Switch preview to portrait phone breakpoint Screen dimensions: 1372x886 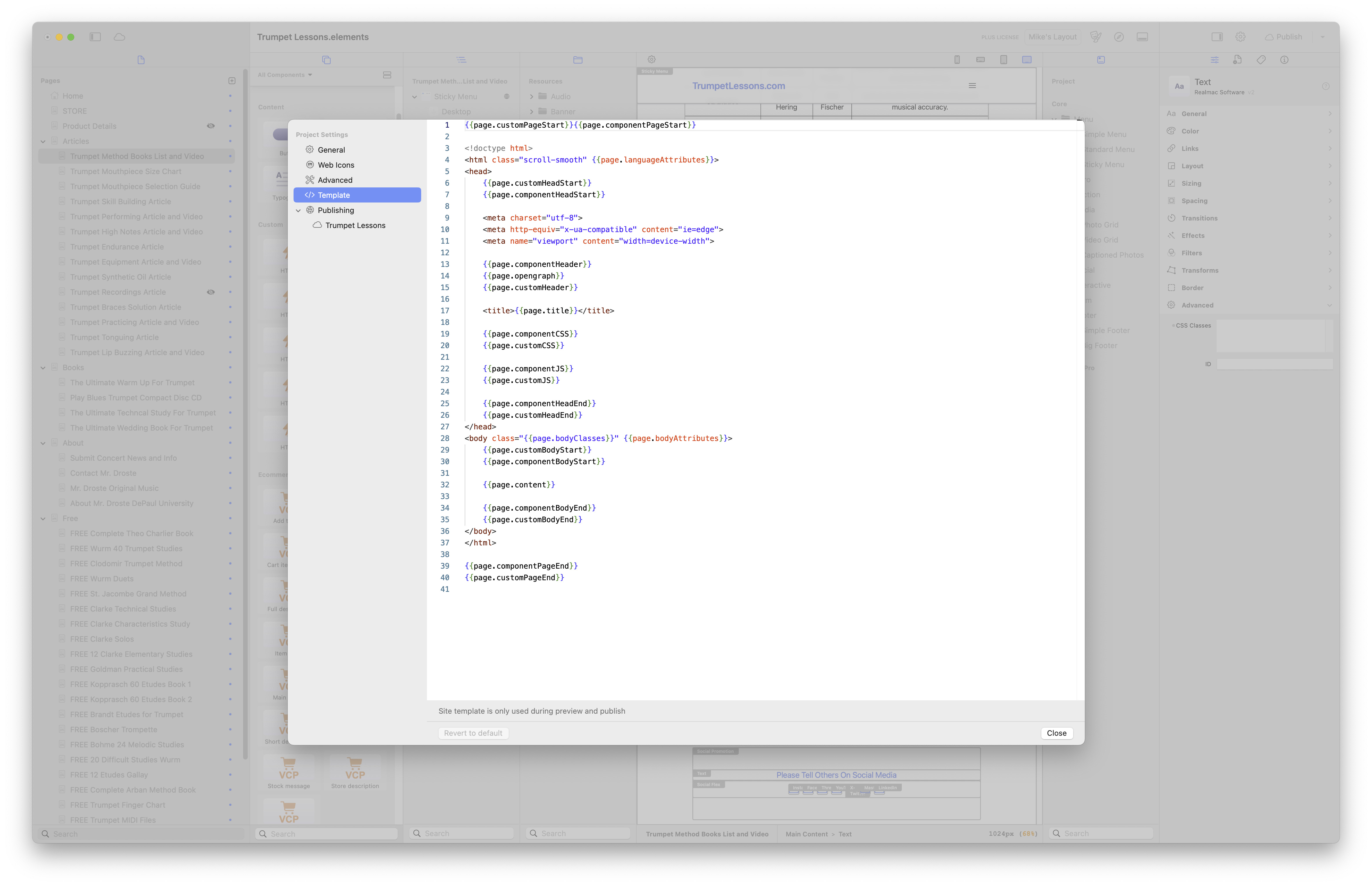[957, 60]
